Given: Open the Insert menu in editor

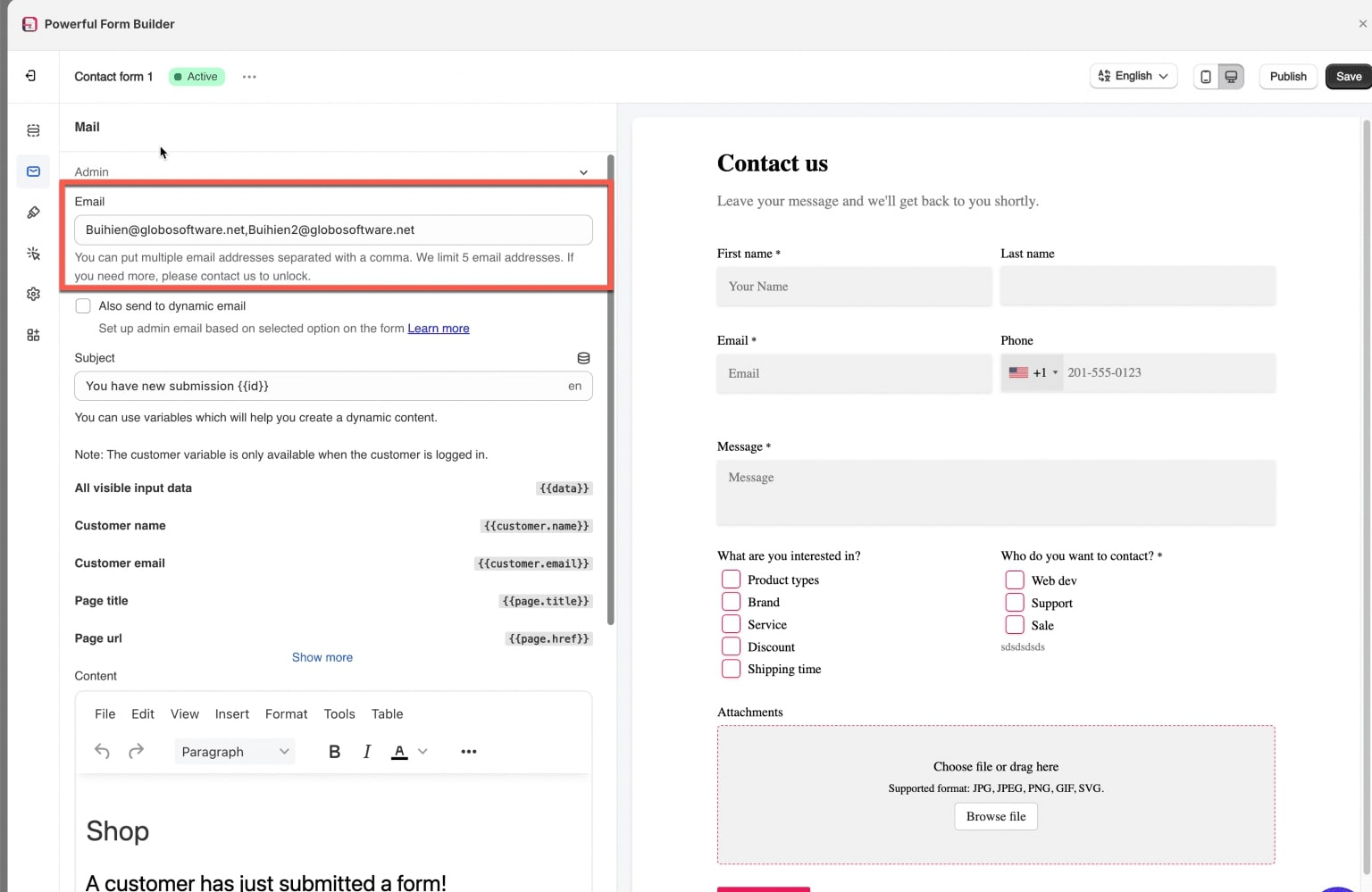Looking at the screenshot, I should point(232,714).
